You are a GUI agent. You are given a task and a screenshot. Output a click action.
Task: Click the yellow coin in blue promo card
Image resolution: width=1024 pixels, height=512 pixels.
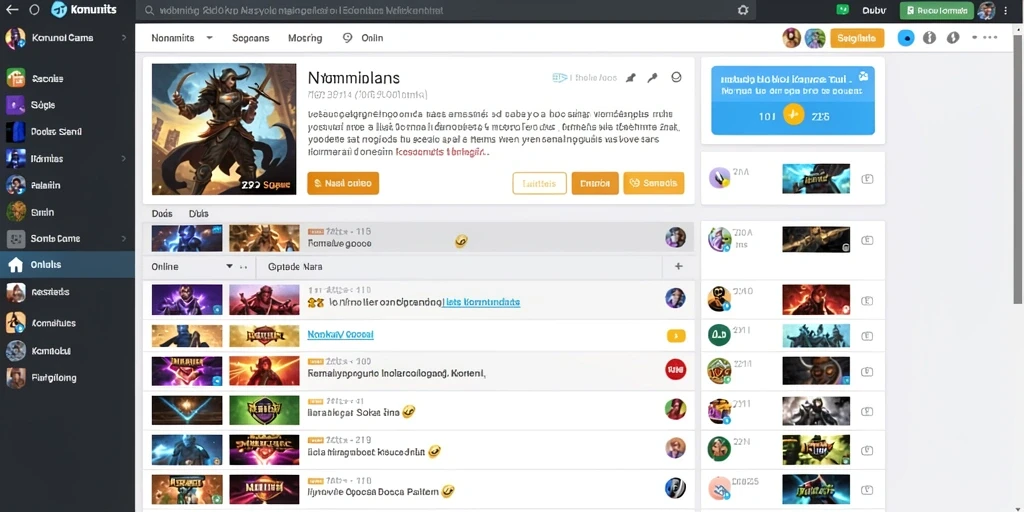(x=793, y=115)
